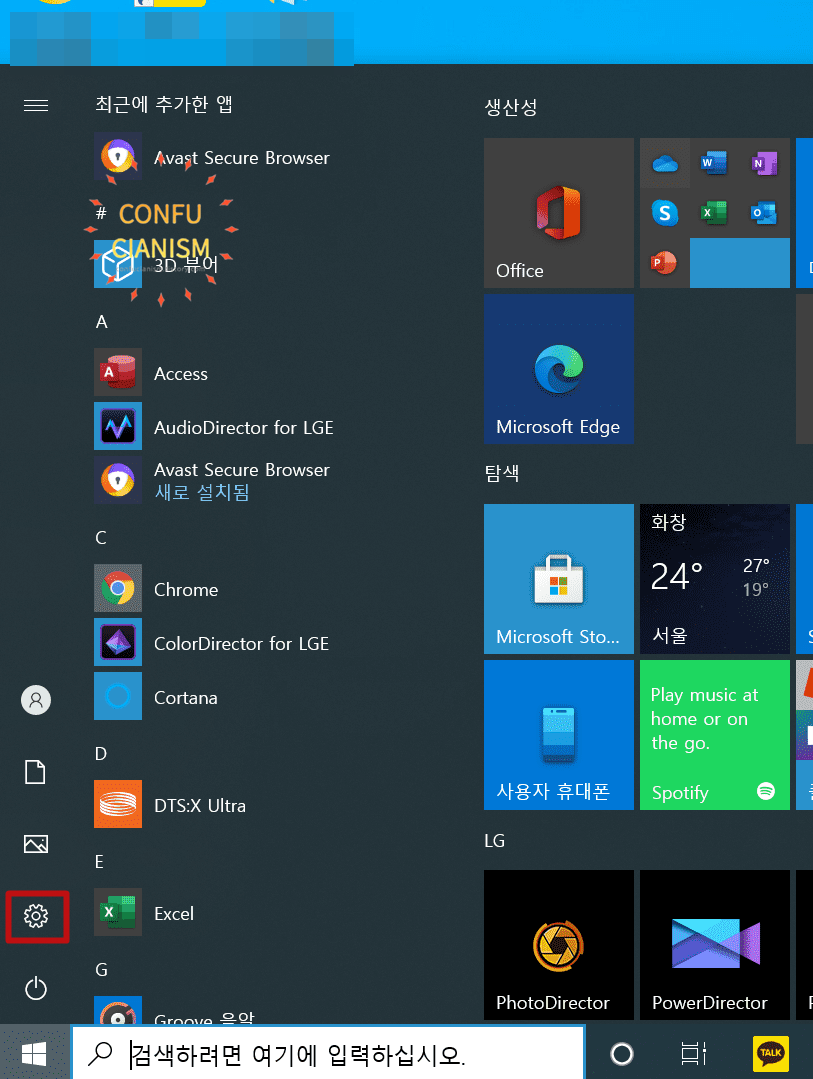The image size is (813, 1079).
Task: Open ColorDirector for LGE
Action: click(x=212, y=643)
